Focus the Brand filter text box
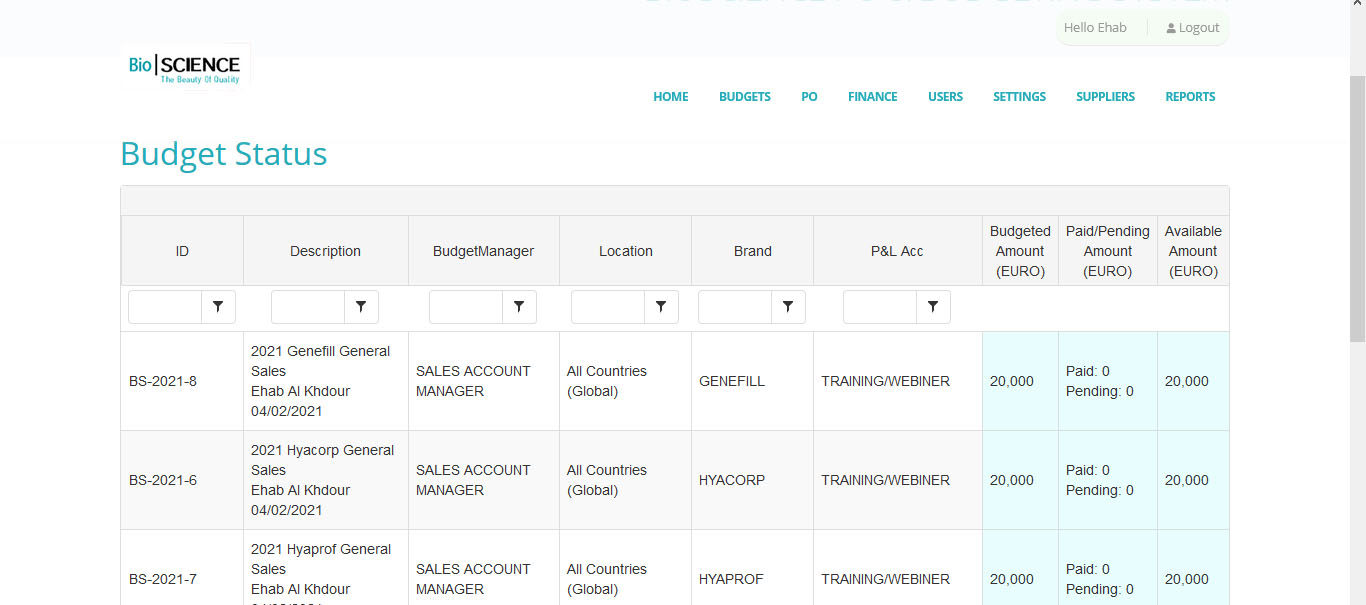Image resolution: width=1366 pixels, height=605 pixels. pos(735,307)
